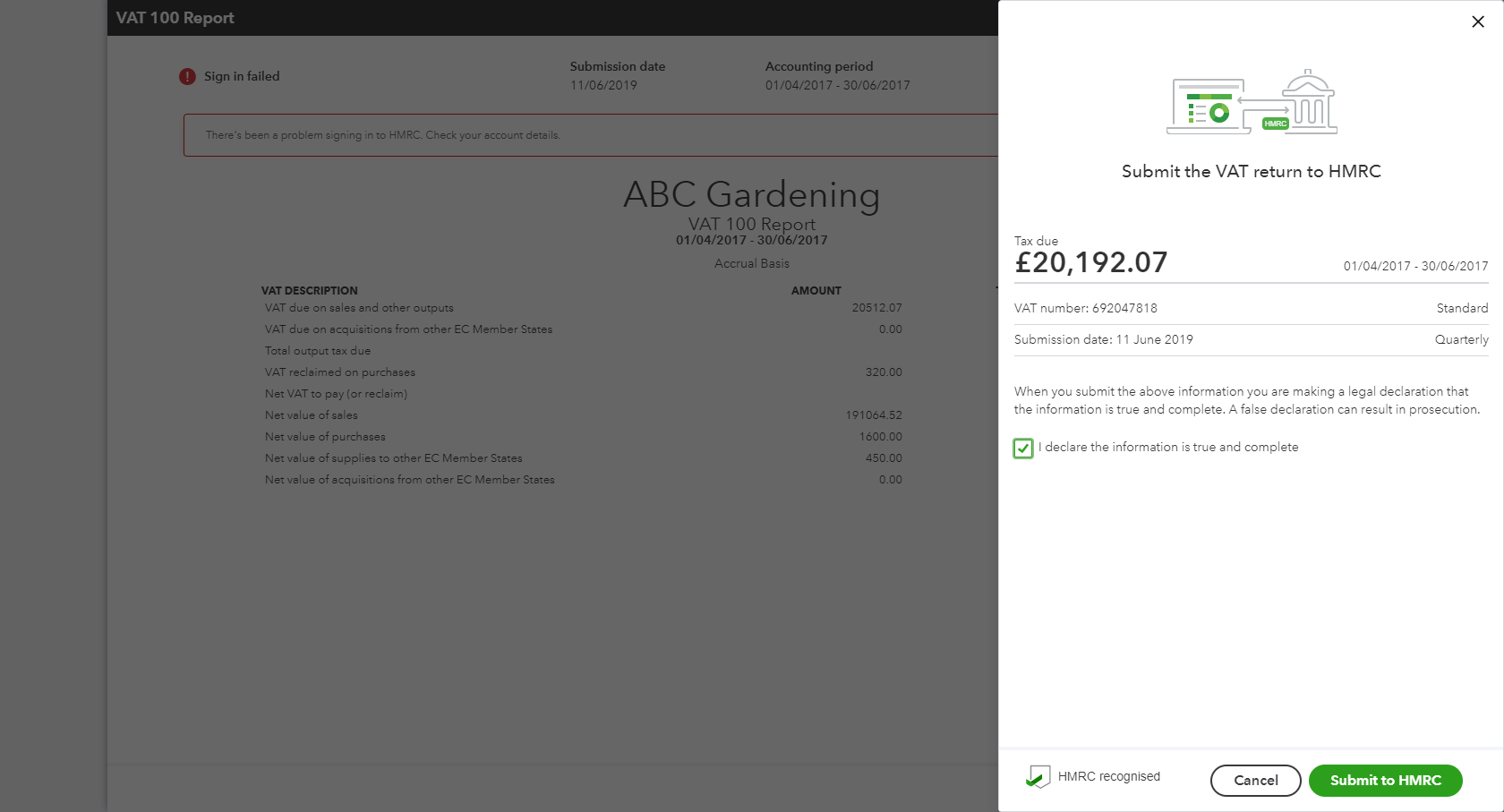Click the 1600.00 amount value
Viewport: 1504px width, 812px height.
click(881, 437)
